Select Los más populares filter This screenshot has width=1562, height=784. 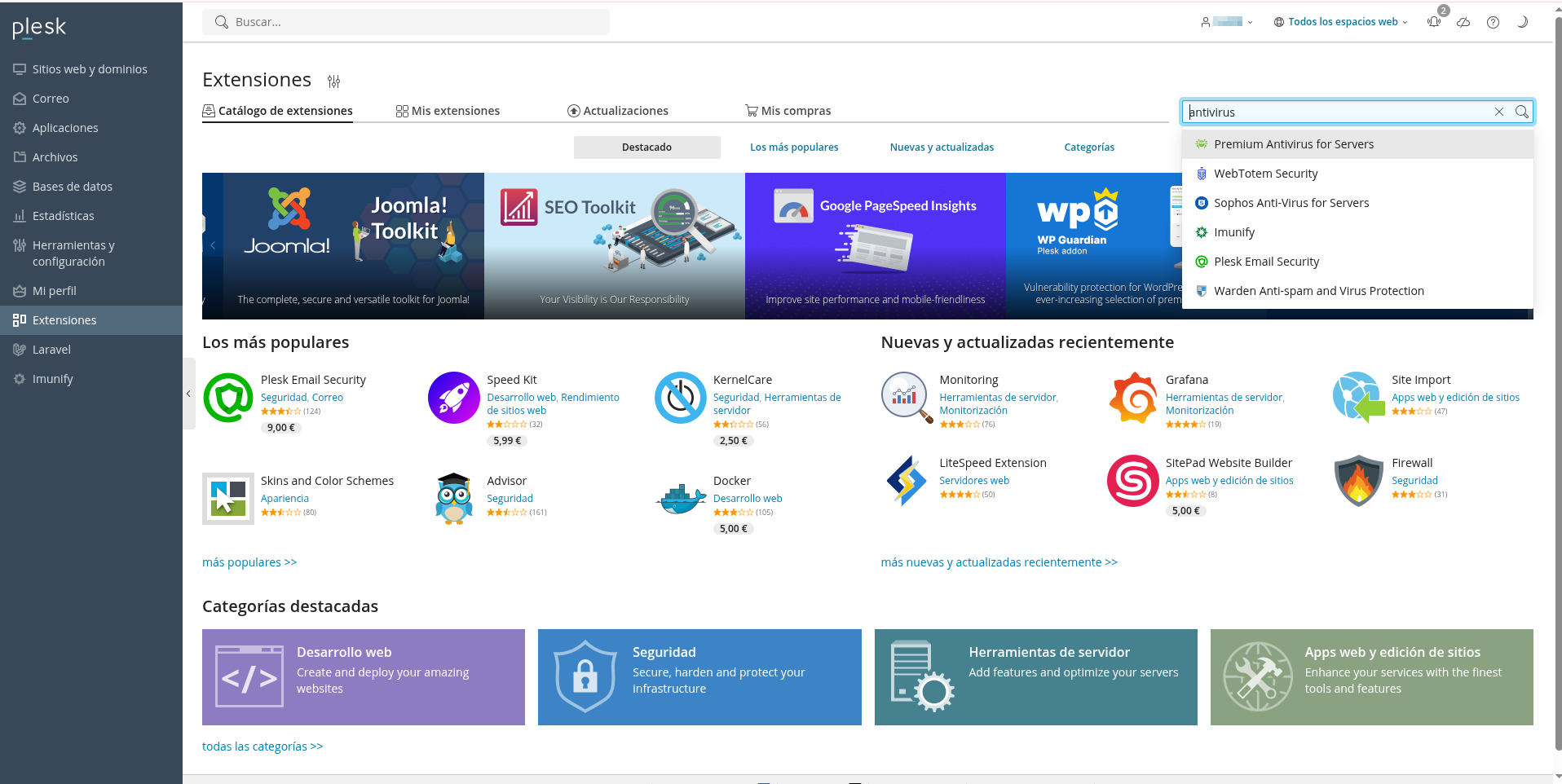click(x=794, y=148)
